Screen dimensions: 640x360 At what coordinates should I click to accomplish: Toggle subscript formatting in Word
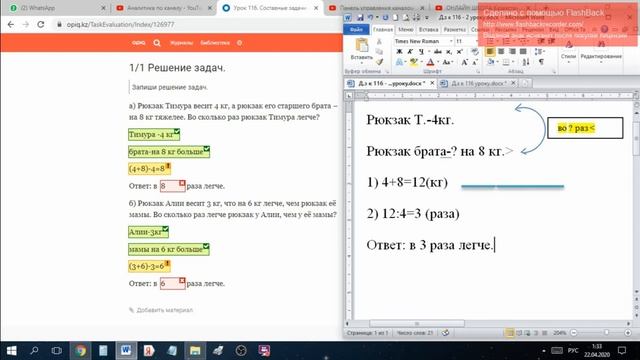(x=449, y=52)
